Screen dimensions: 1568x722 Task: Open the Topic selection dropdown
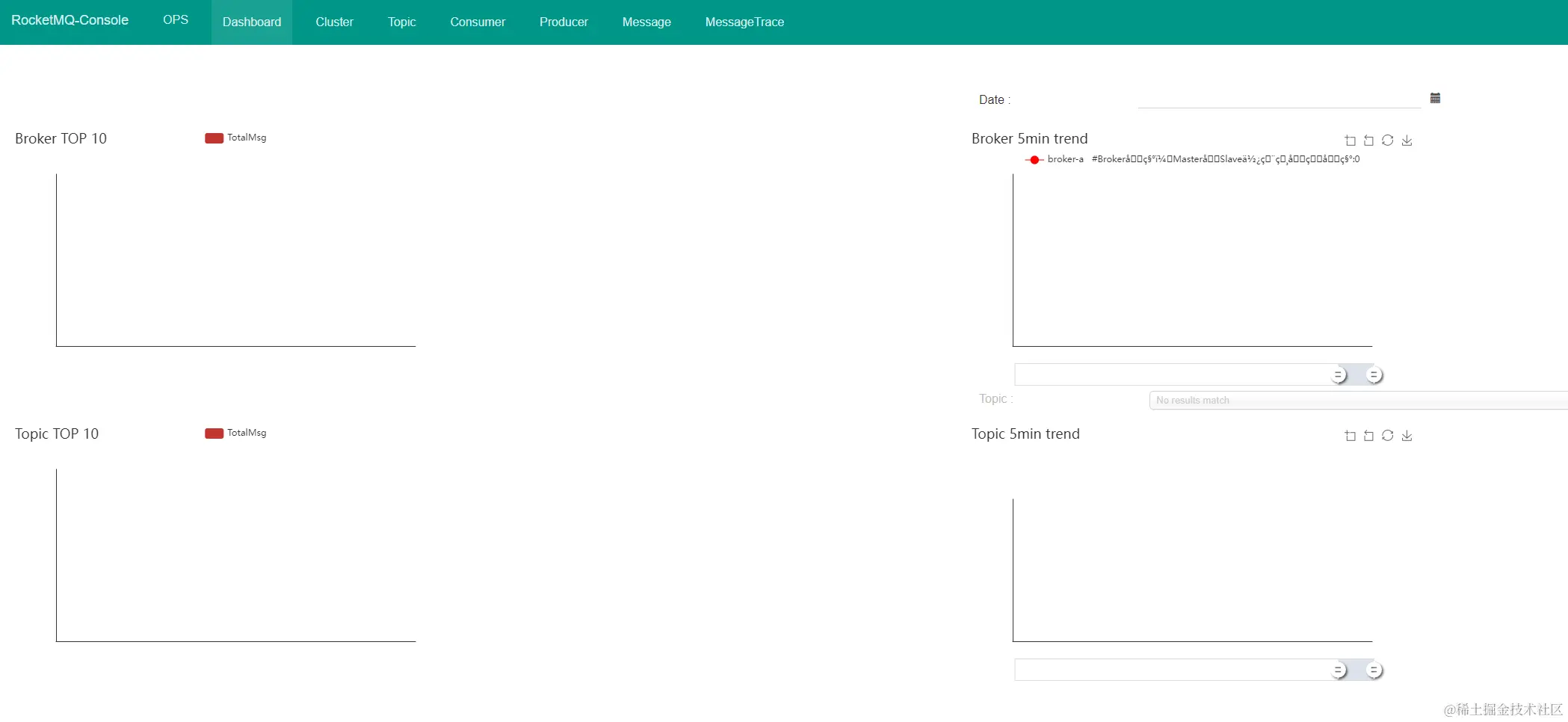click(x=1358, y=401)
